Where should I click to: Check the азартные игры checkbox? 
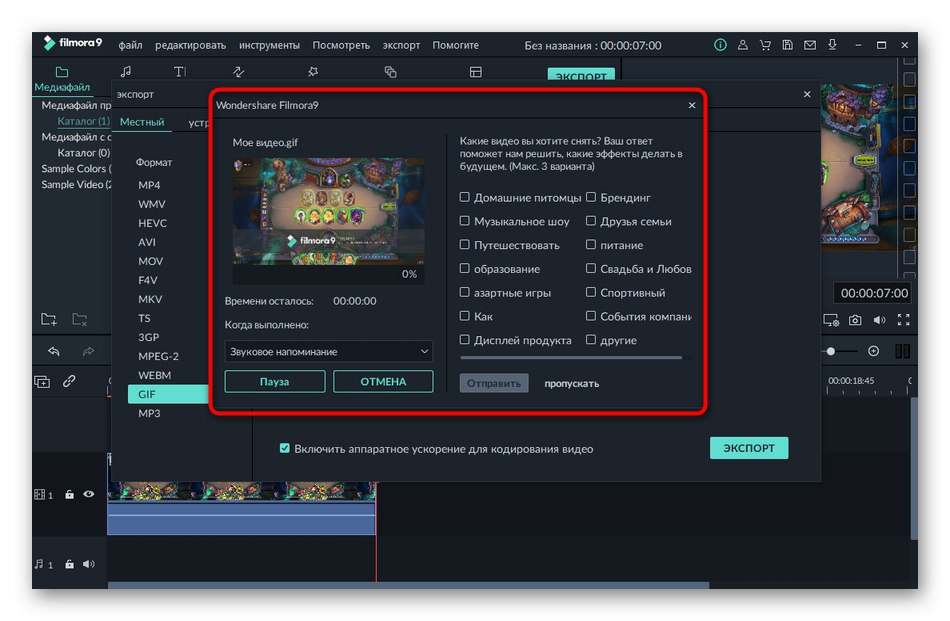[x=464, y=292]
